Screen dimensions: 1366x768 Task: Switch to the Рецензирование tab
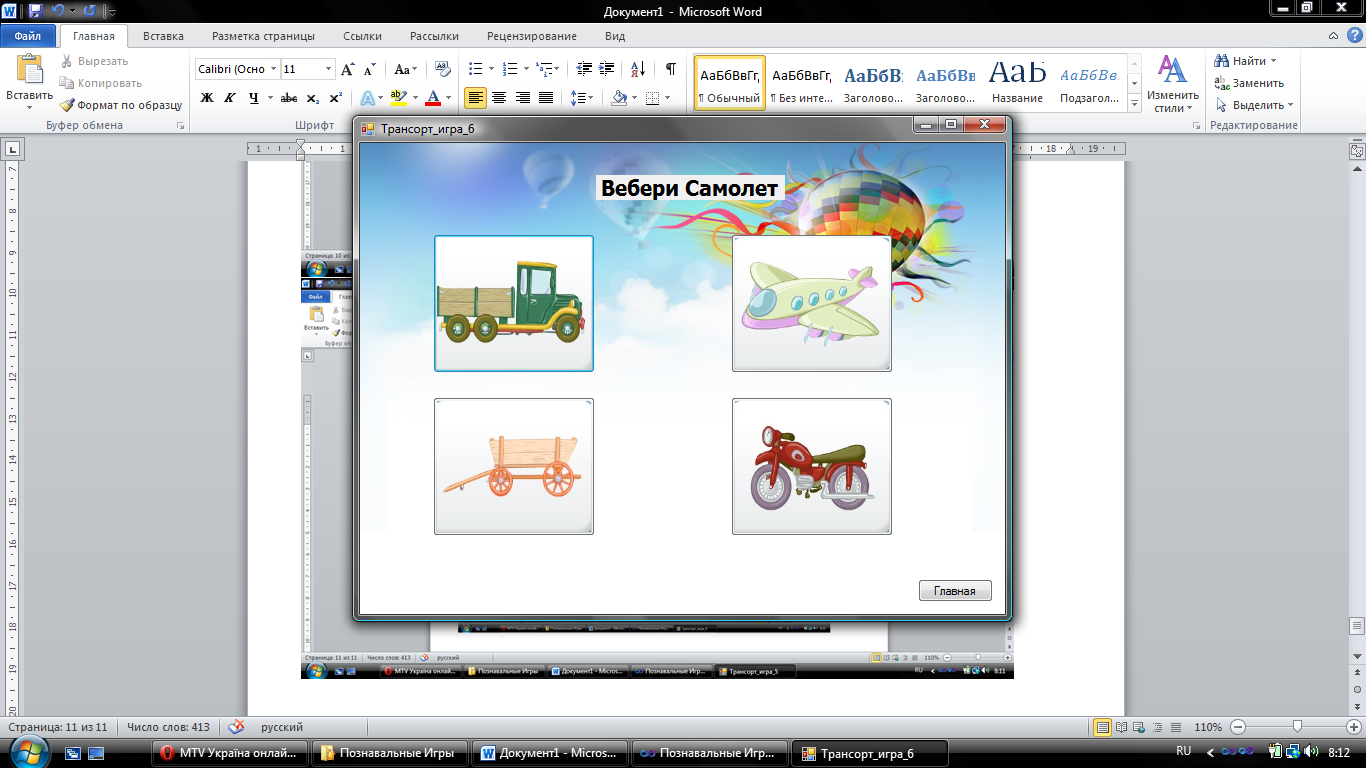(x=532, y=36)
